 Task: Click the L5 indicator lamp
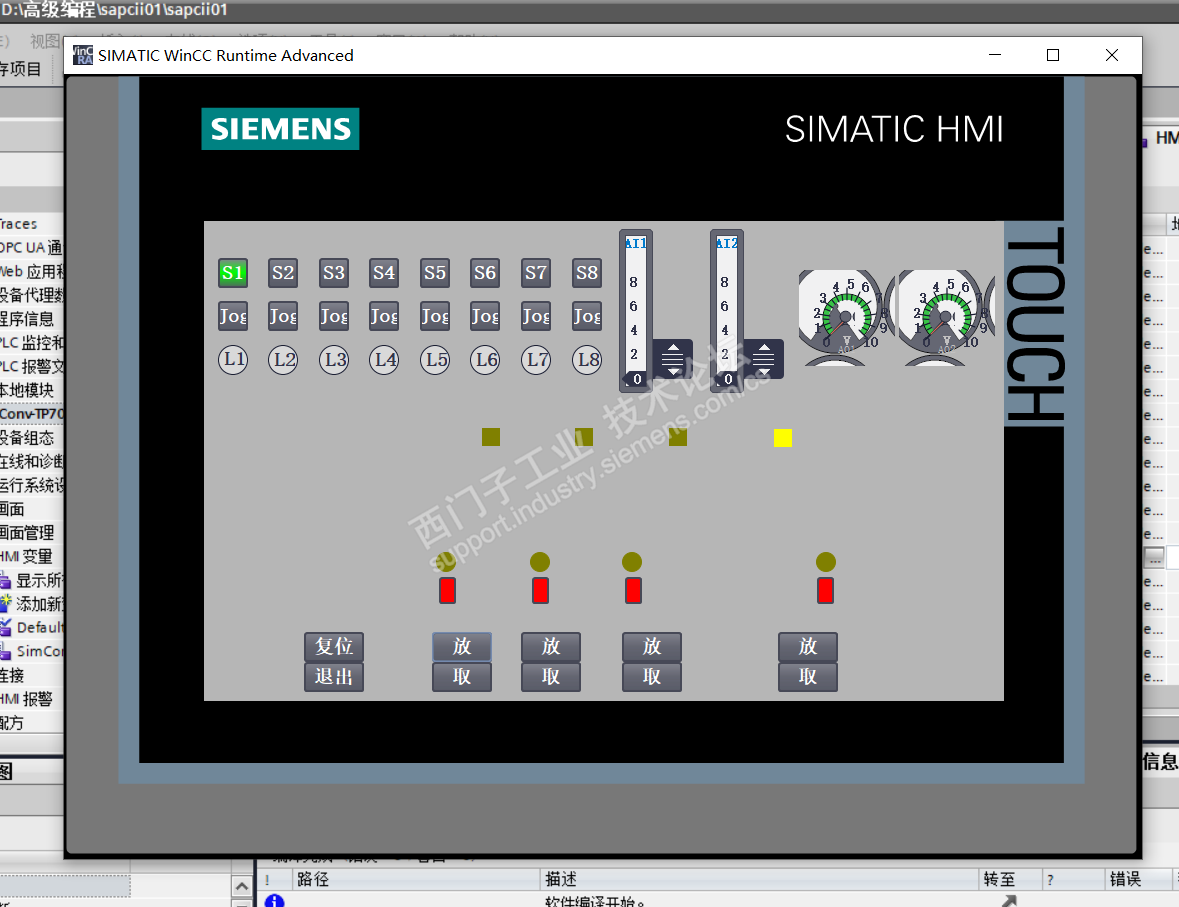coord(435,359)
